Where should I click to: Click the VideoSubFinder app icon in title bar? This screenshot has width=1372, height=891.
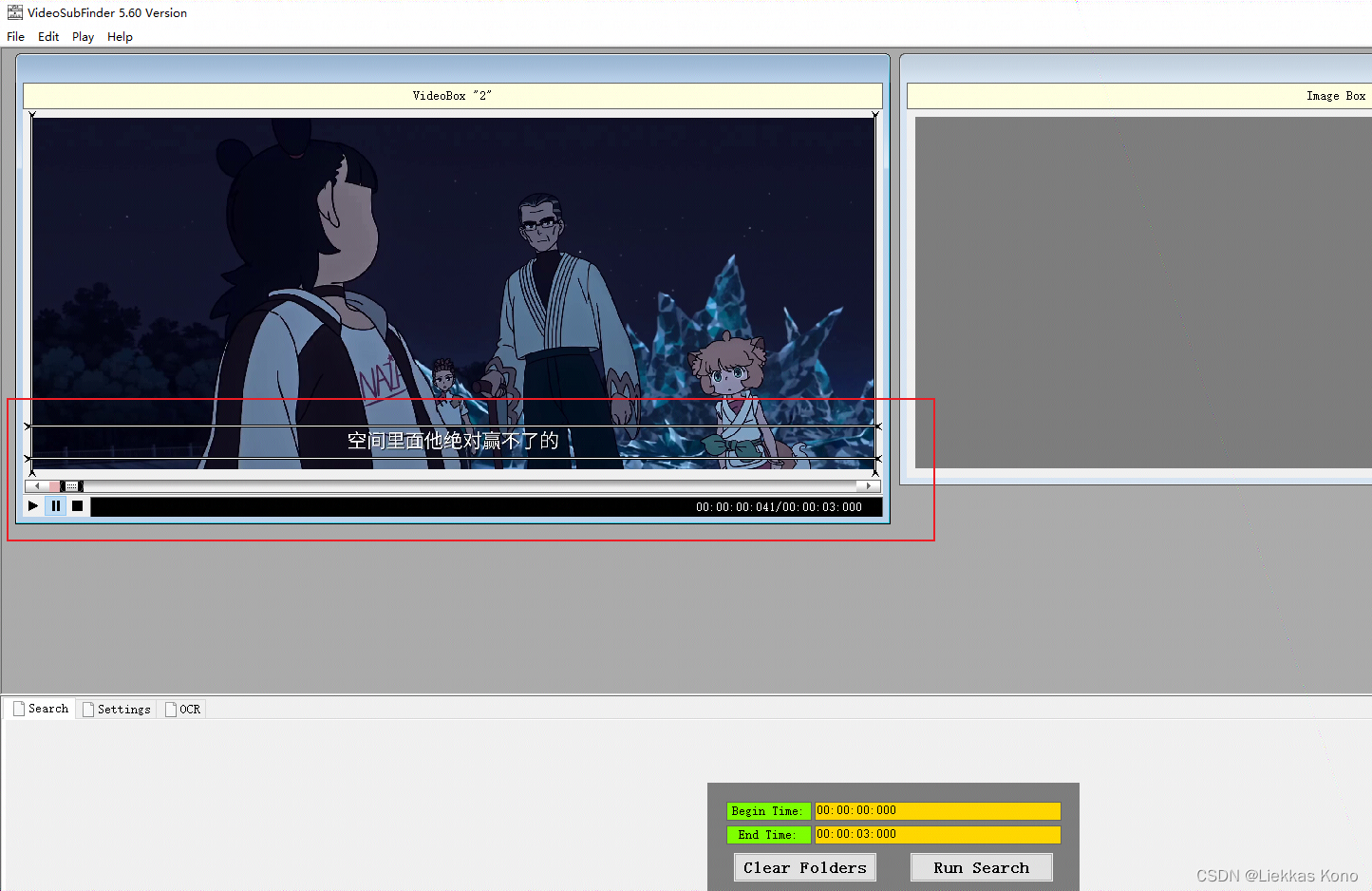coord(15,12)
